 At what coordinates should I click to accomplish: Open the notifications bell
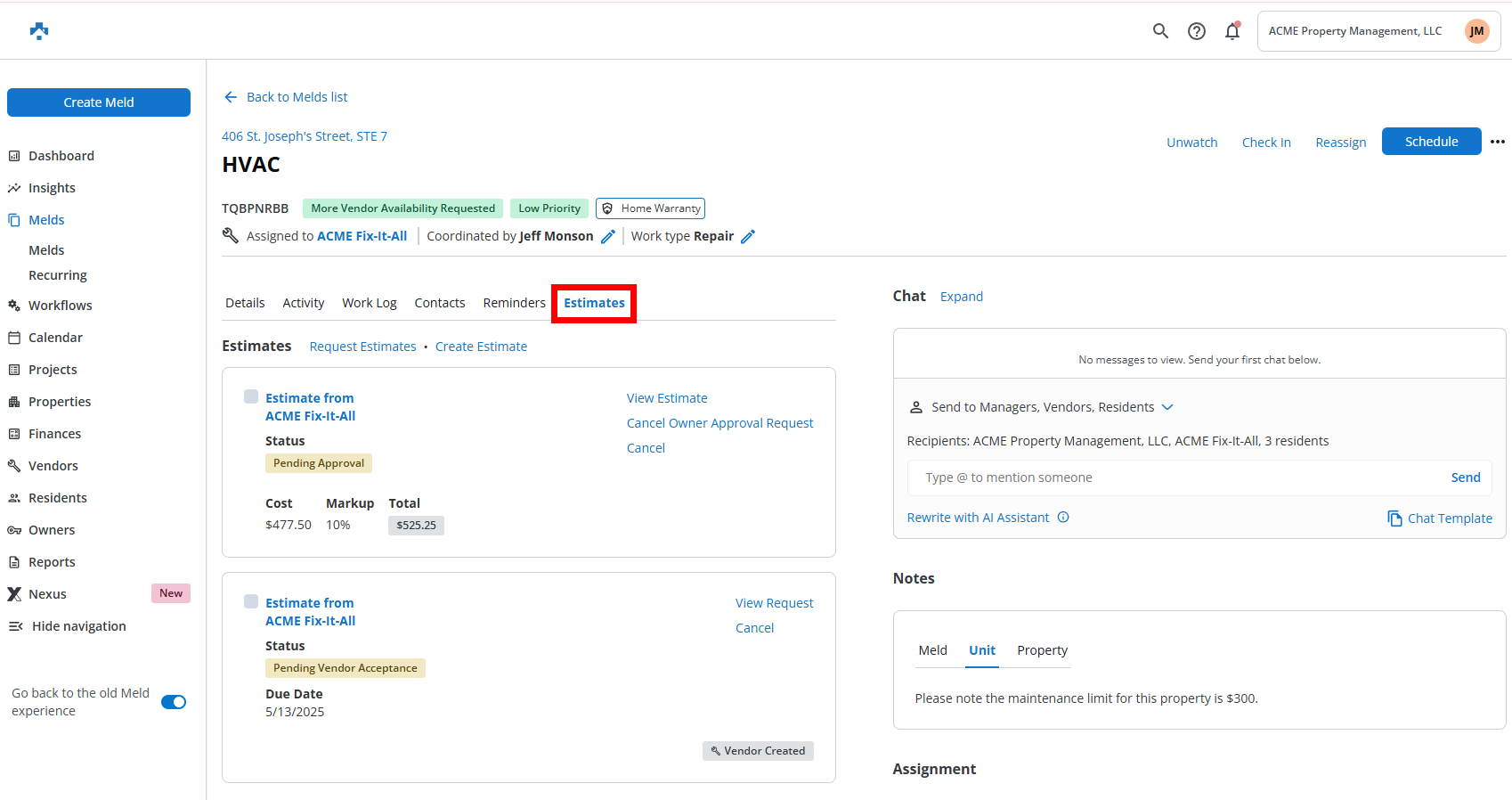tap(1232, 31)
